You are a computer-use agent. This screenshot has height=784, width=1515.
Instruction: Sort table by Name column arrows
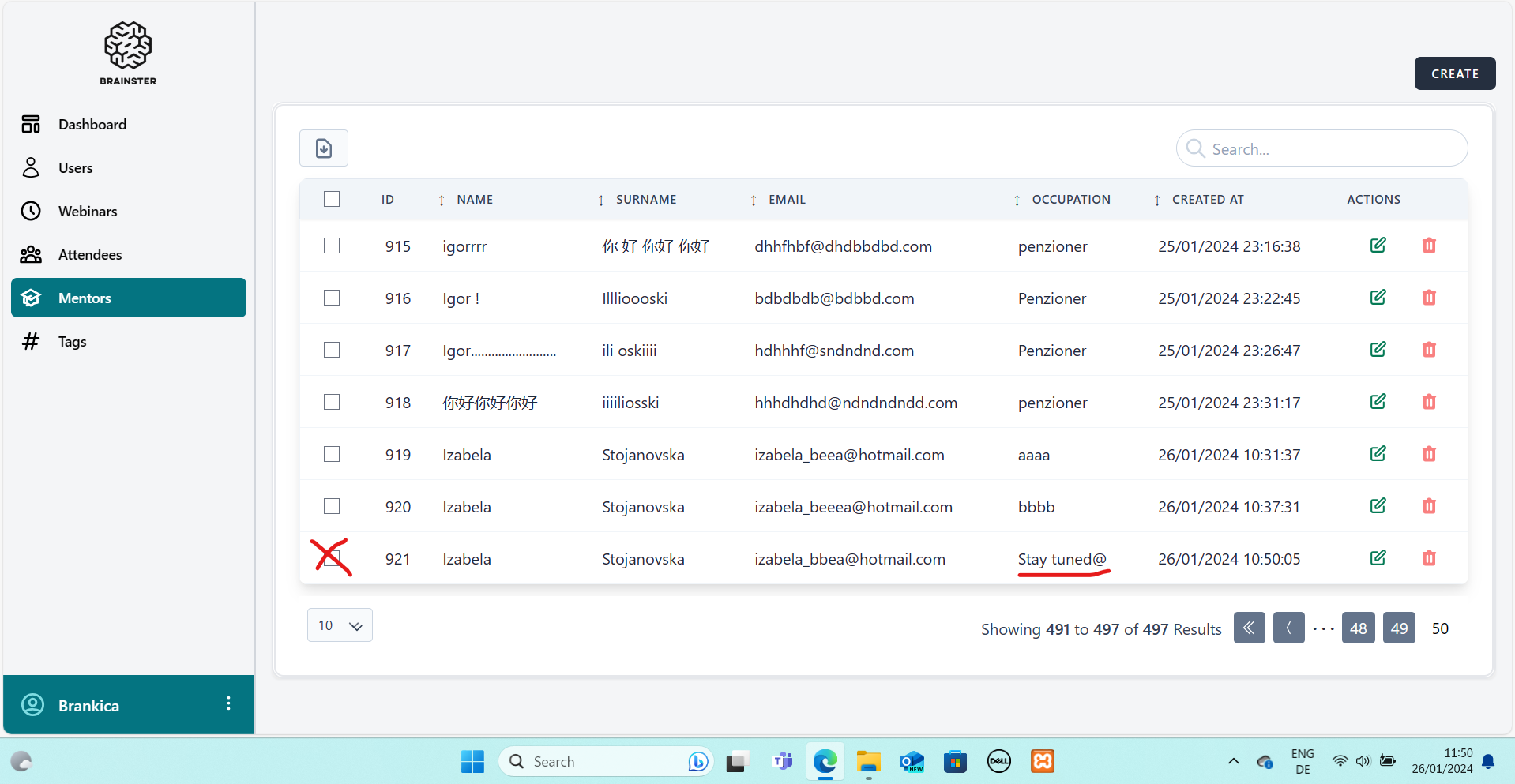pos(442,200)
